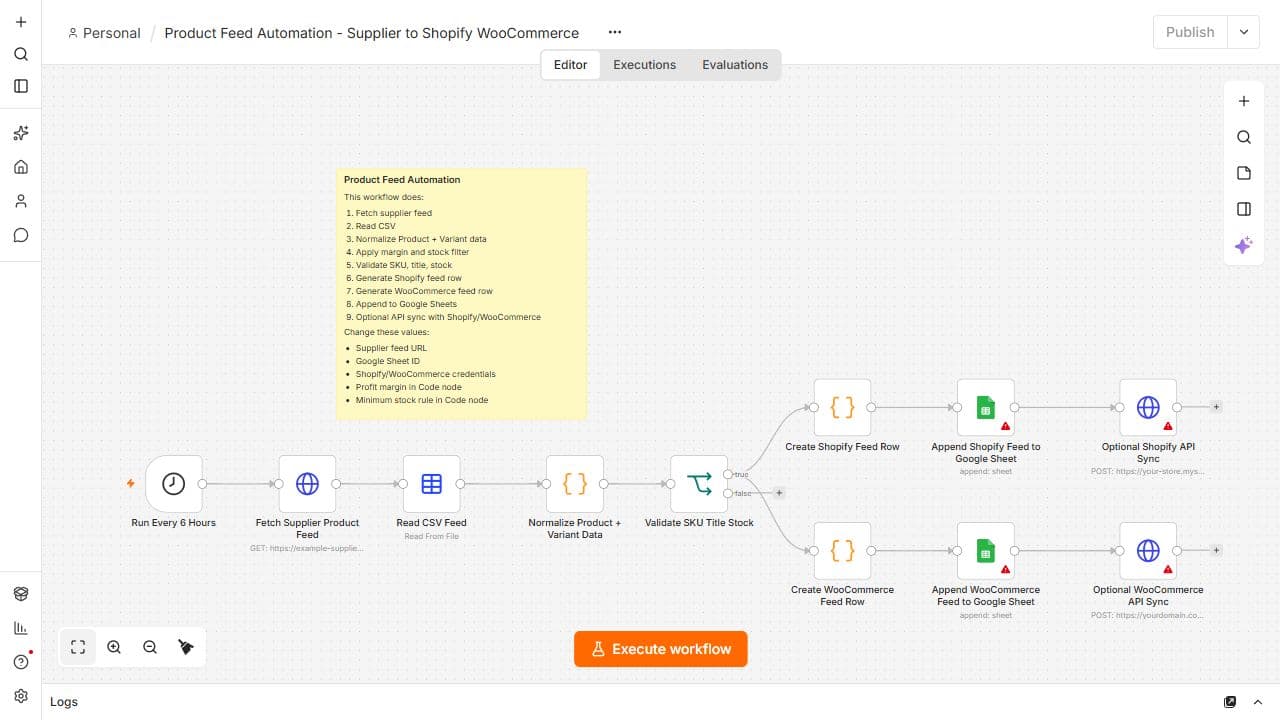Open the help question mark icon

(21, 662)
